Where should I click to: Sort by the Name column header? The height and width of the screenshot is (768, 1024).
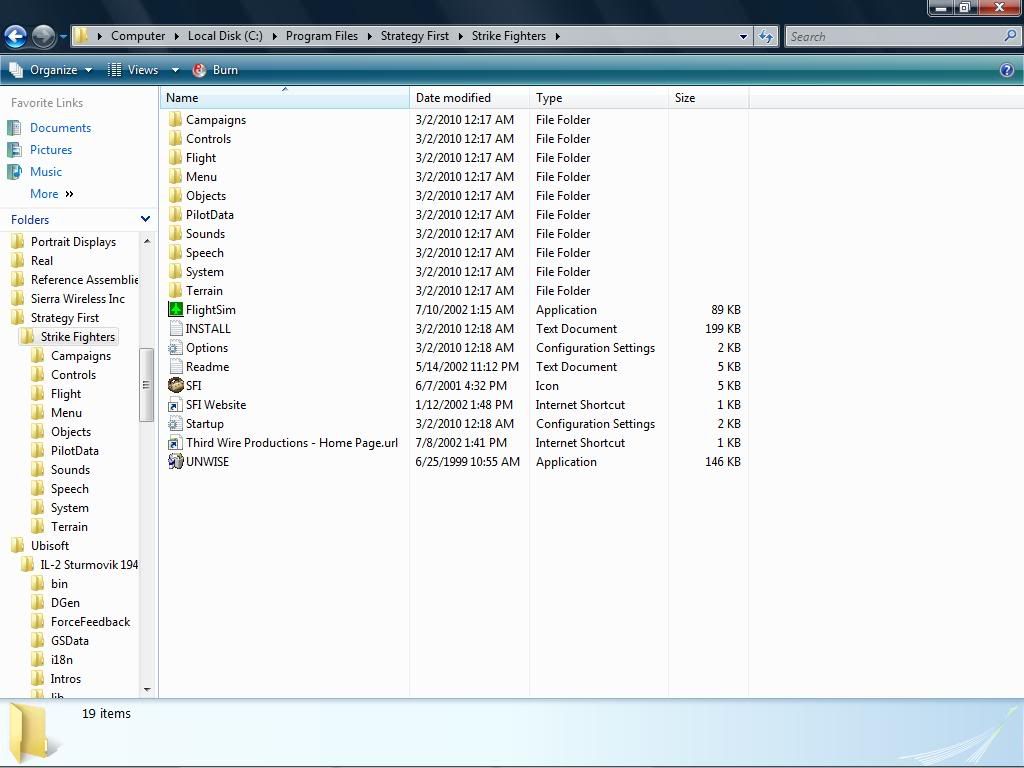click(x=285, y=98)
